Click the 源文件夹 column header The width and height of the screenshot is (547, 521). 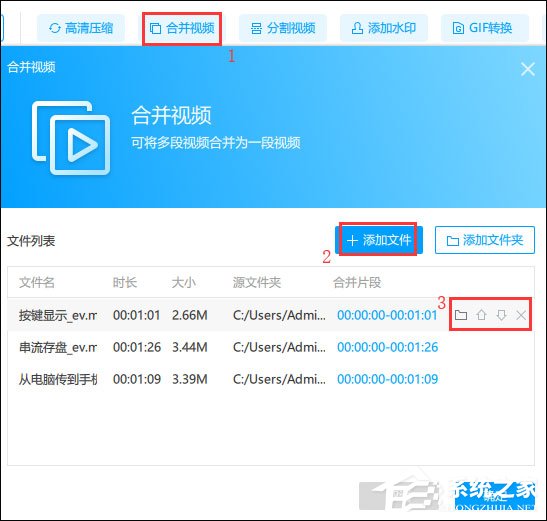point(257,282)
